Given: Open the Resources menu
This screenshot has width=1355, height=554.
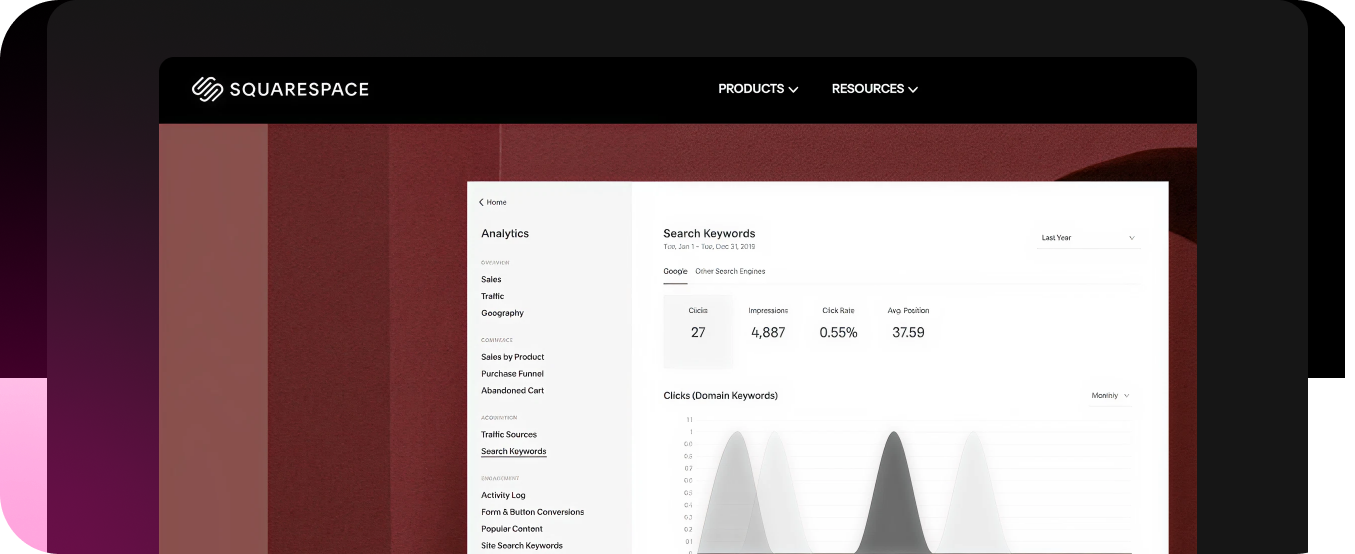Looking at the screenshot, I should (875, 89).
